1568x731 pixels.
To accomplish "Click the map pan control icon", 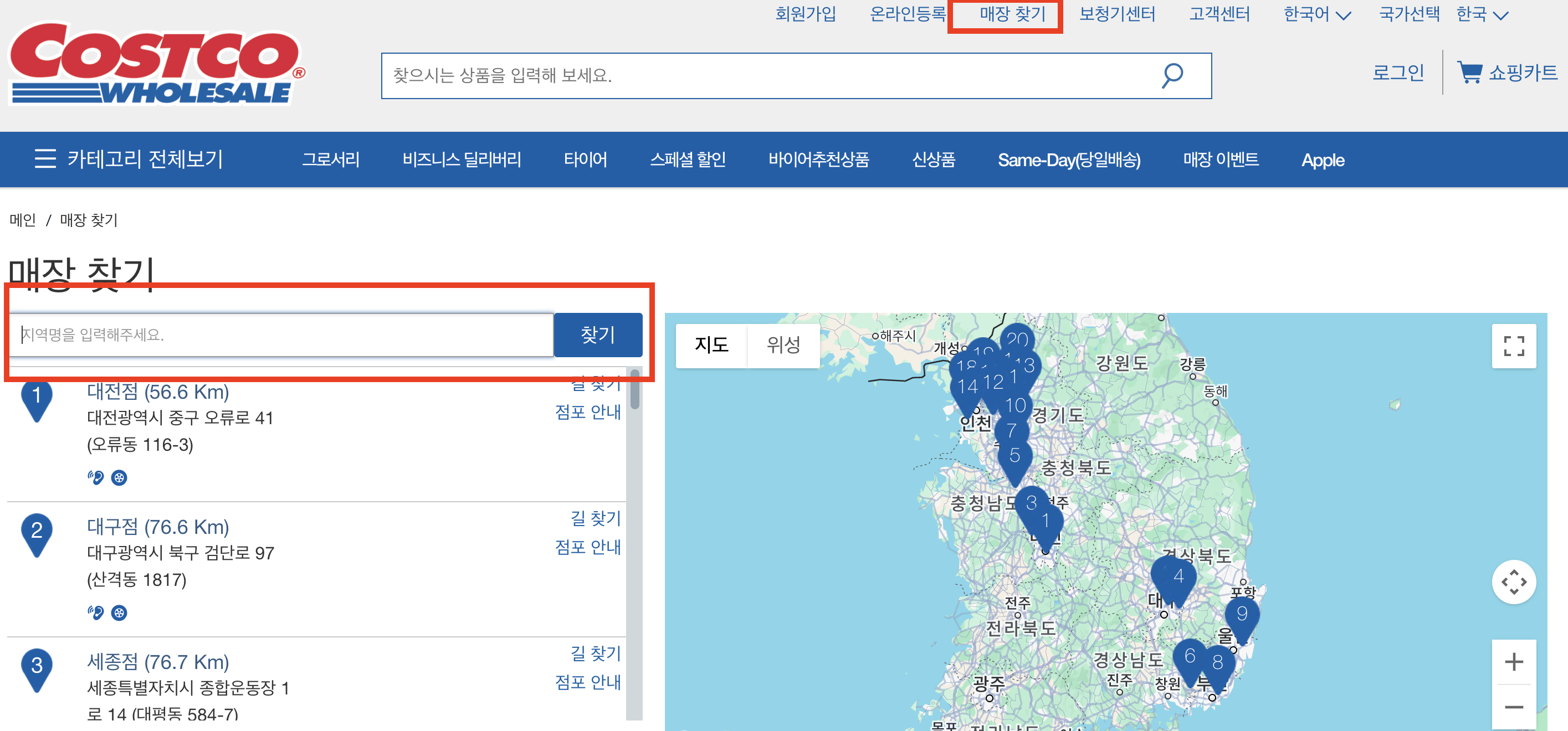I will point(1513,581).
